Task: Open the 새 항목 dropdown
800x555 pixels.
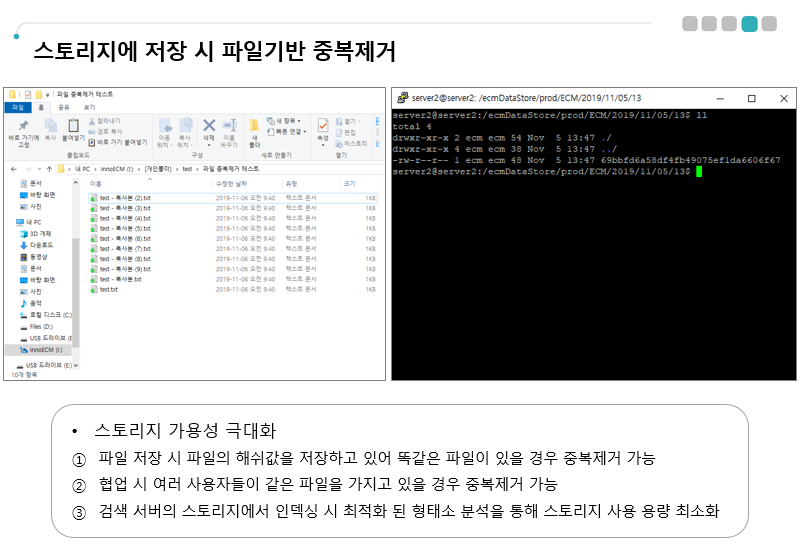Action: 288,121
